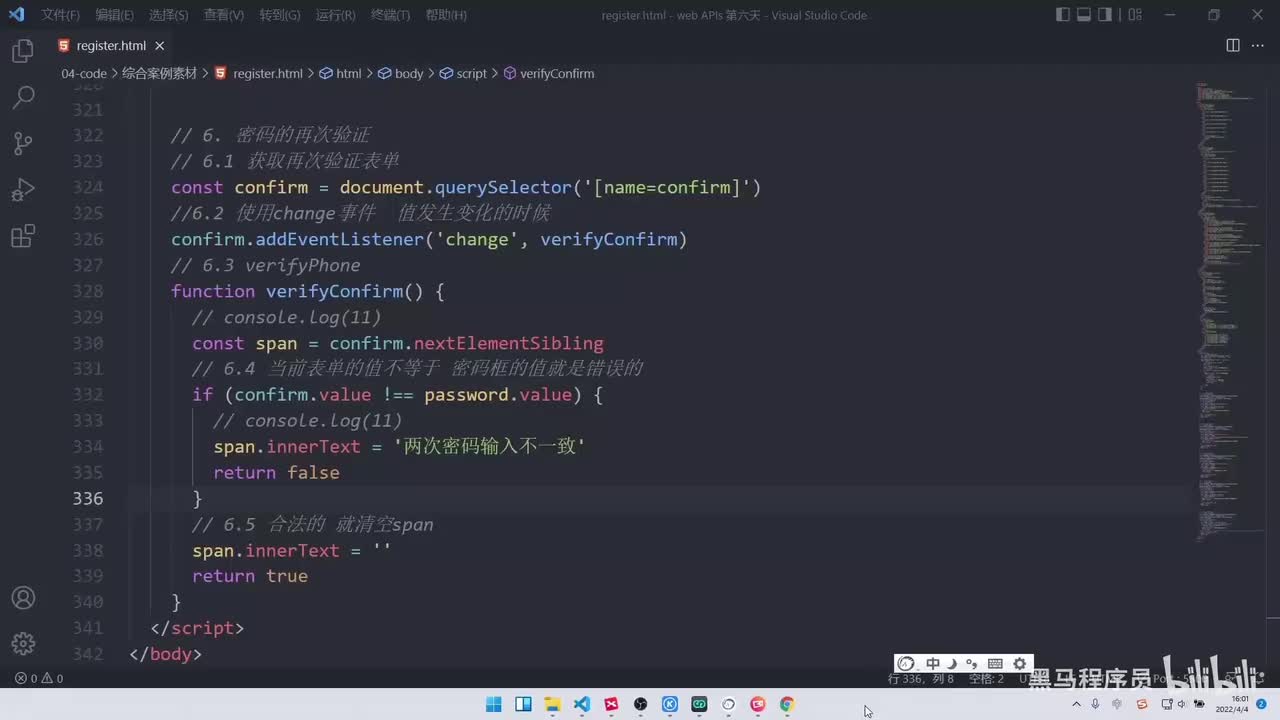The height and width of the screenshot is (720, 1280).
Task: Click the VS Code logo in the title bar
Action: (x=16, y=15)
